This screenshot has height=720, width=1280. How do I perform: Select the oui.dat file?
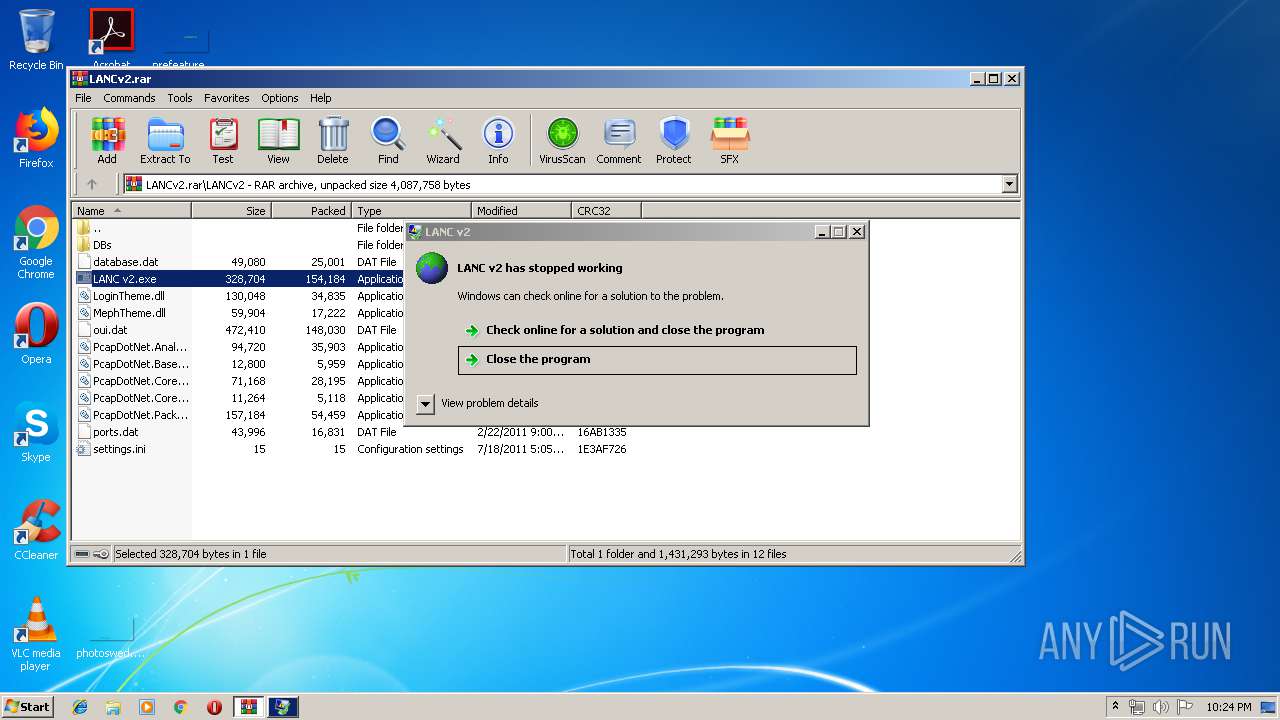109,330
